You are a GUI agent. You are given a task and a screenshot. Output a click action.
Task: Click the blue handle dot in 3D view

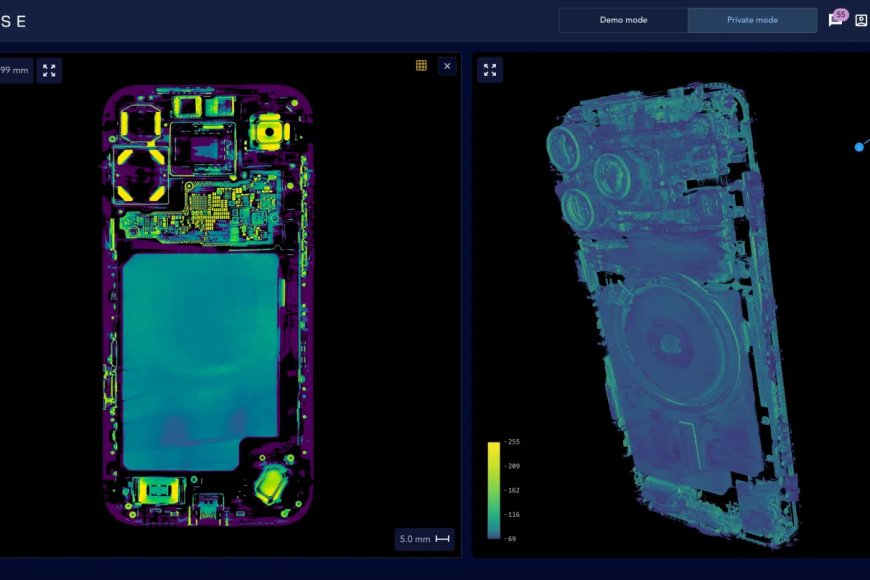tap(859, 147)
